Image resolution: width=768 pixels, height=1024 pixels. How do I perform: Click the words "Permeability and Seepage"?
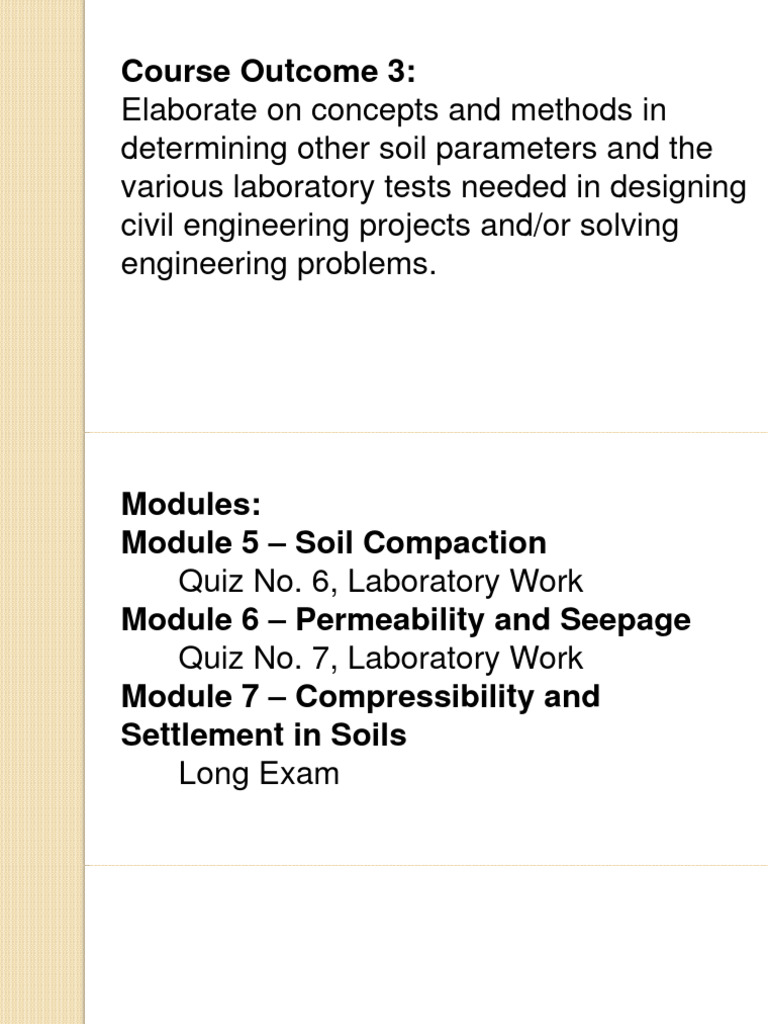click(493, 620)
